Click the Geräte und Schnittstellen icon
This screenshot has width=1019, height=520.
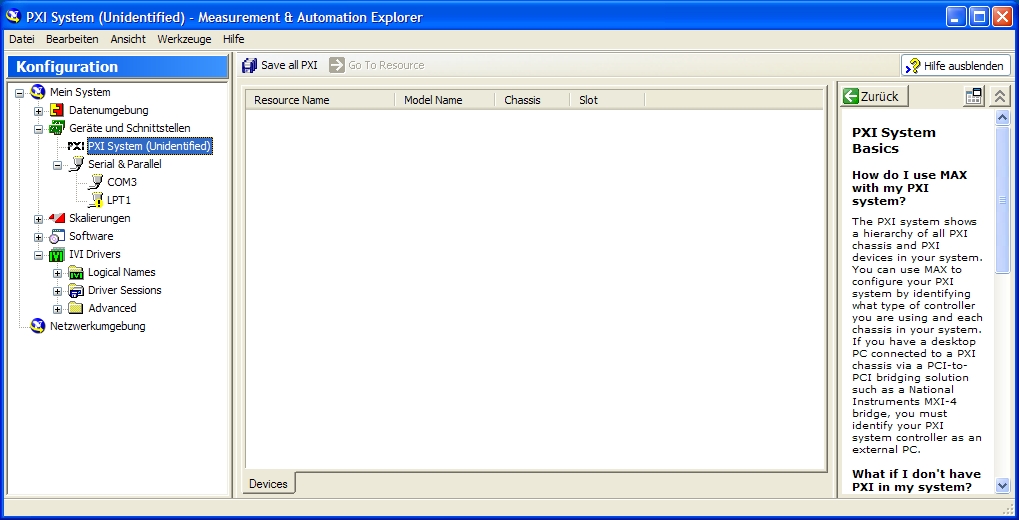pos(57,128)
